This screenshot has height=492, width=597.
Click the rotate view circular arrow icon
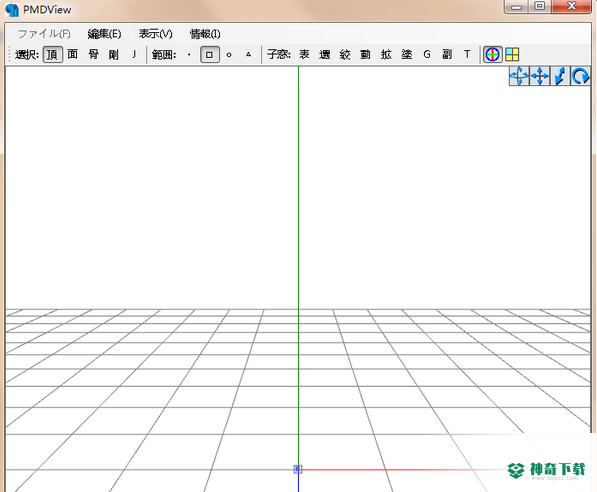coord(580,76)
